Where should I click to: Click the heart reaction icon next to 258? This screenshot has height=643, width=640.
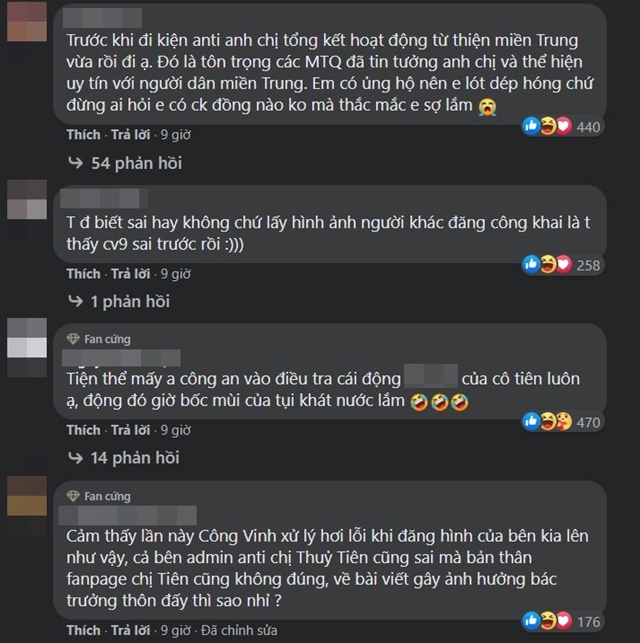pyautogui.click(x=564, y=264)
